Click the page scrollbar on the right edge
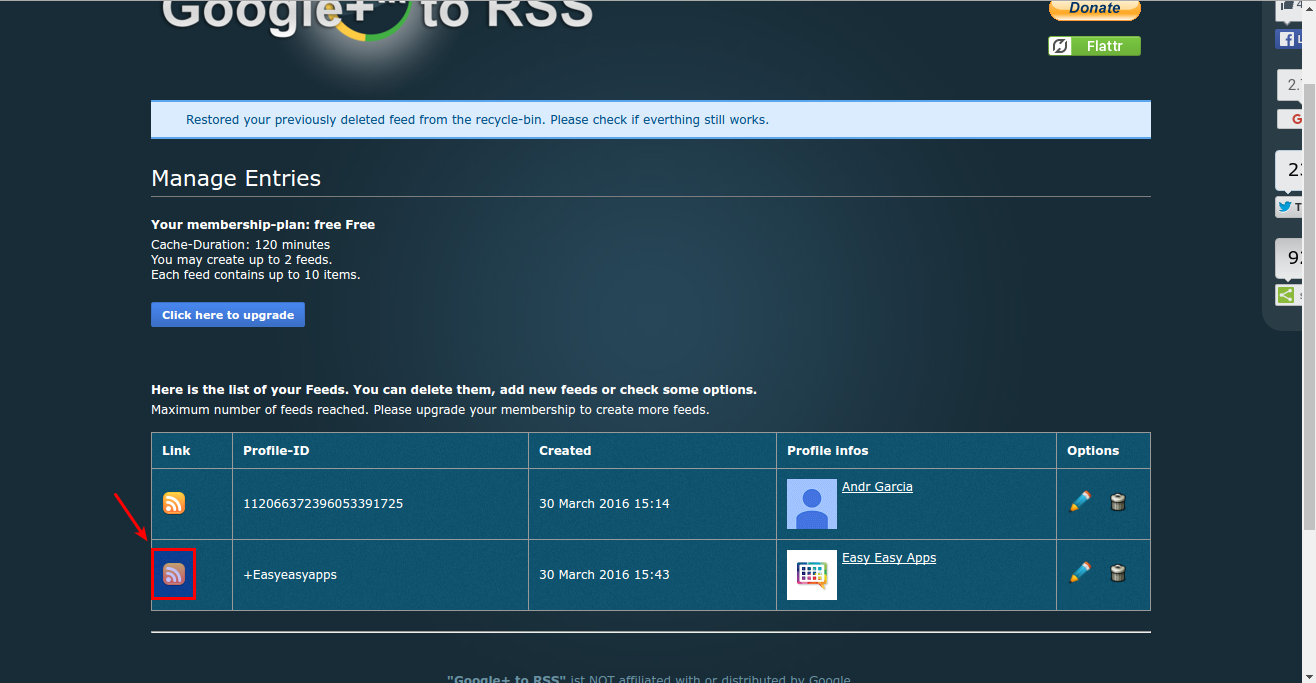Image resolution: width=1316 pixels, height=683 pixels. (1311, 300)
